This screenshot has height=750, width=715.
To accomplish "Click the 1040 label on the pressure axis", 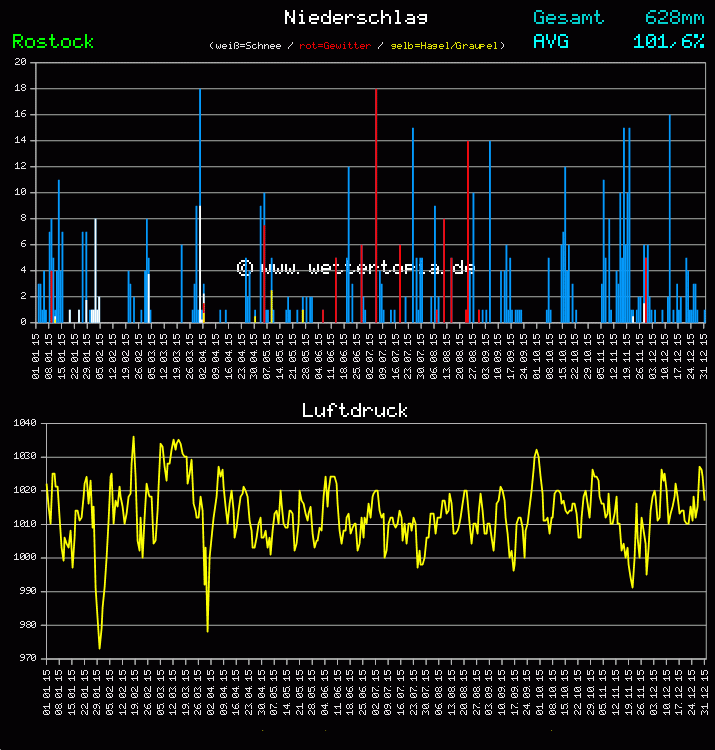I will (25, 423).
